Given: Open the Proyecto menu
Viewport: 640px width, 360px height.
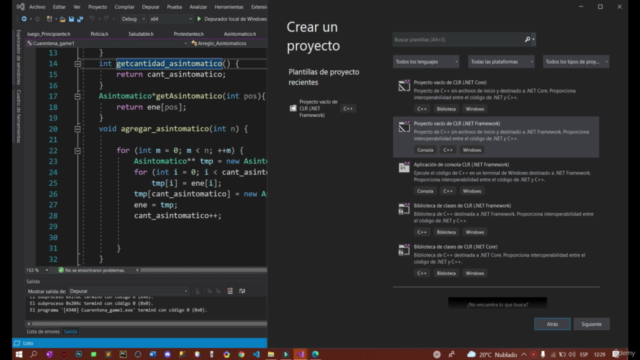Looking at the screenshot, I should pyautogui.click(x=97, y=7).
